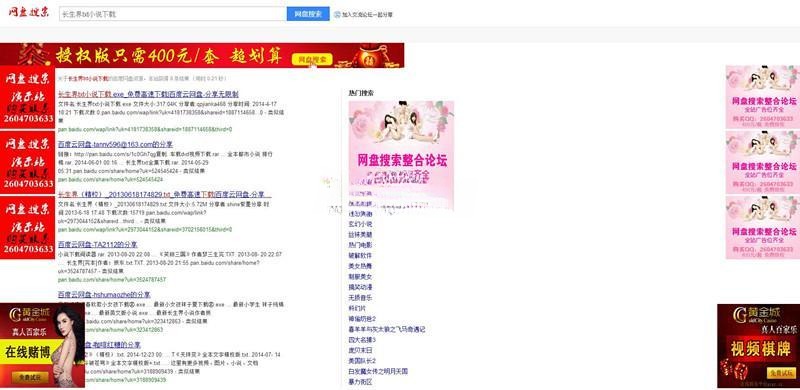Click the icon before 加入交流论坛 link
Screen dimensions: 800x390
coord(337,15)
